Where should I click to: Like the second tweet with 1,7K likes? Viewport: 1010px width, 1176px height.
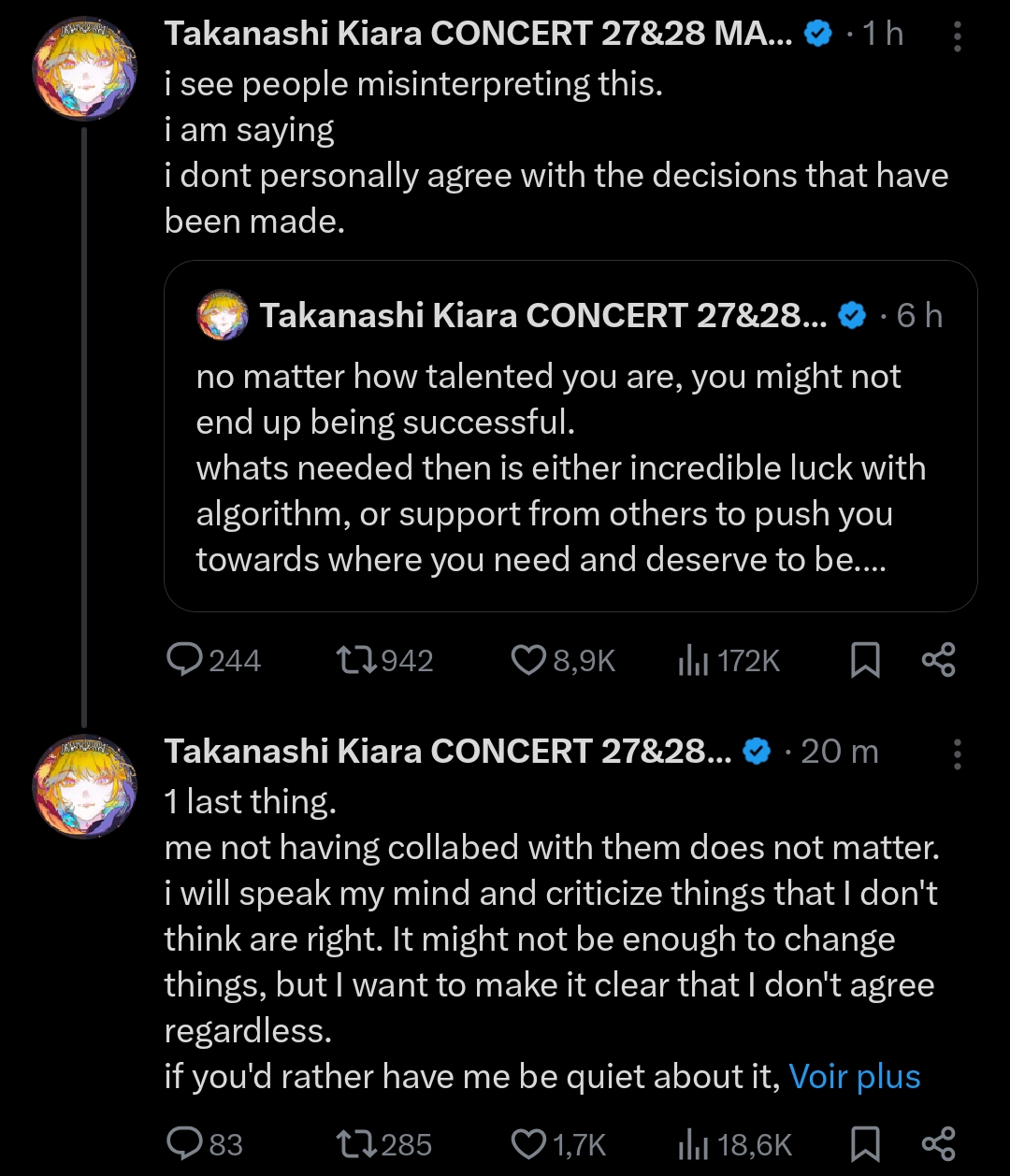pos(528,1143)
